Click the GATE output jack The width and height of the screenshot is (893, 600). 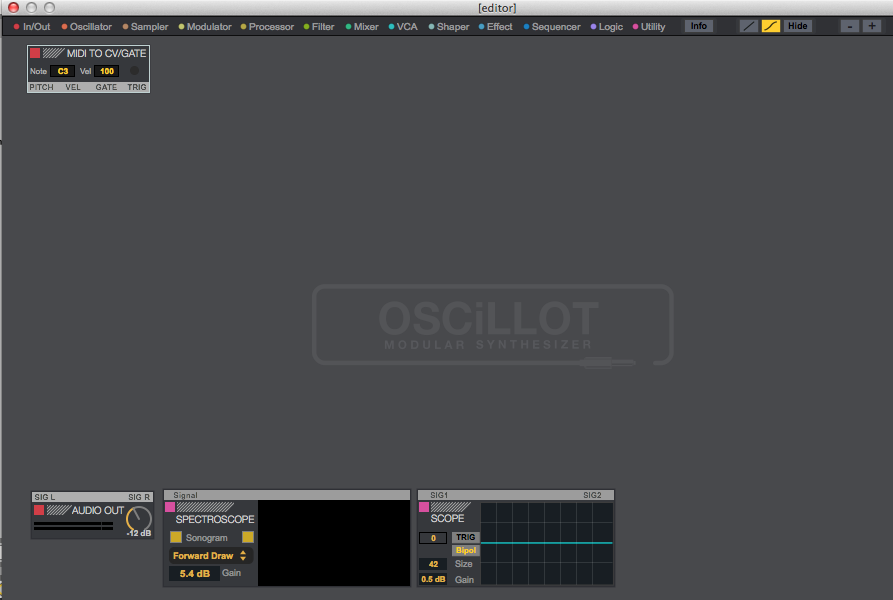click(x=106, y=87)
